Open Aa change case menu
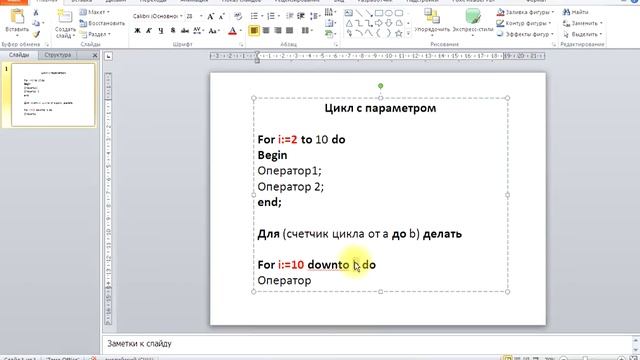 [x=213, y=31]
